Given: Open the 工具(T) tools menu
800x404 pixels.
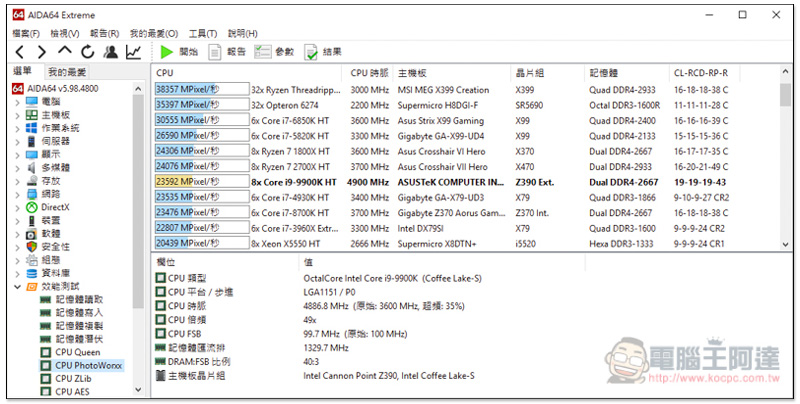Looking at the screenshot, I should tap(203, 33).
